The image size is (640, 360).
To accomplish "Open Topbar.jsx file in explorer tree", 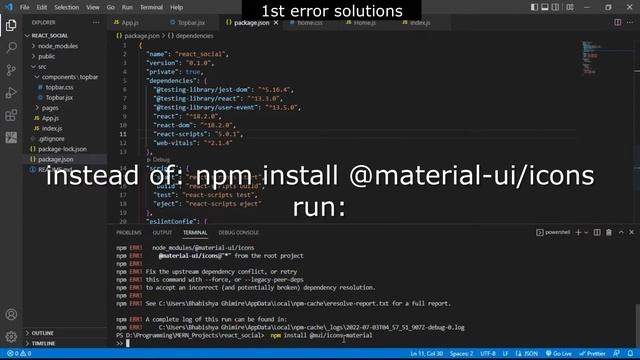I will coord(59,98).
